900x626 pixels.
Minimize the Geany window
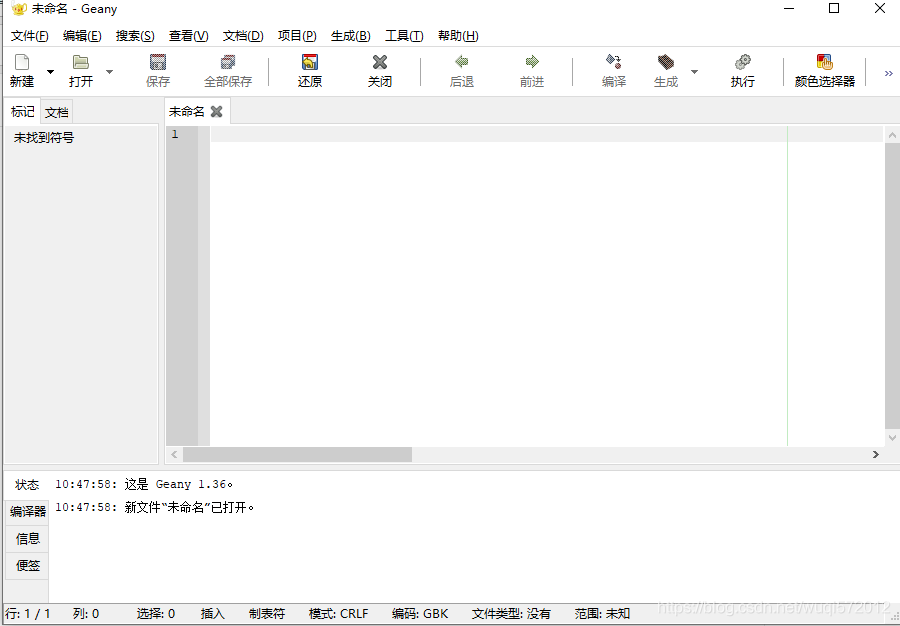point(789,8)
